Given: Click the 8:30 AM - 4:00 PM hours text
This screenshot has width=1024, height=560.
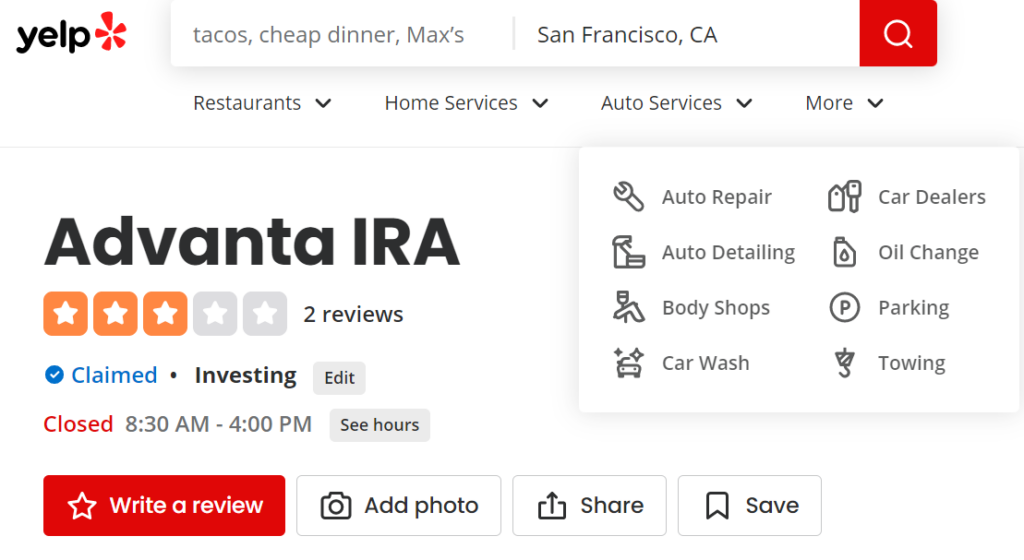Looking at the screenshot, I should click(219, 424).
